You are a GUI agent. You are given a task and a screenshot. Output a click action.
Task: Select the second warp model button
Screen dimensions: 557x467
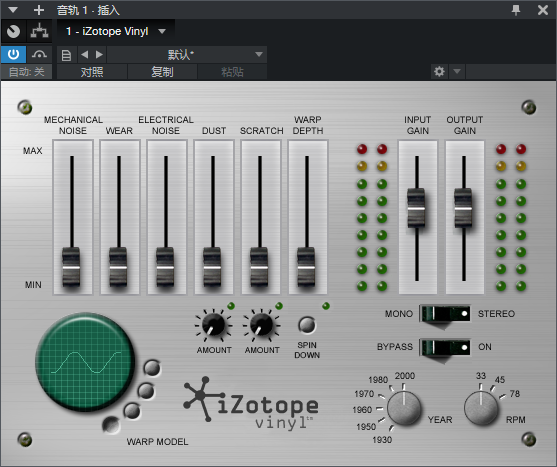coord(146,391)
